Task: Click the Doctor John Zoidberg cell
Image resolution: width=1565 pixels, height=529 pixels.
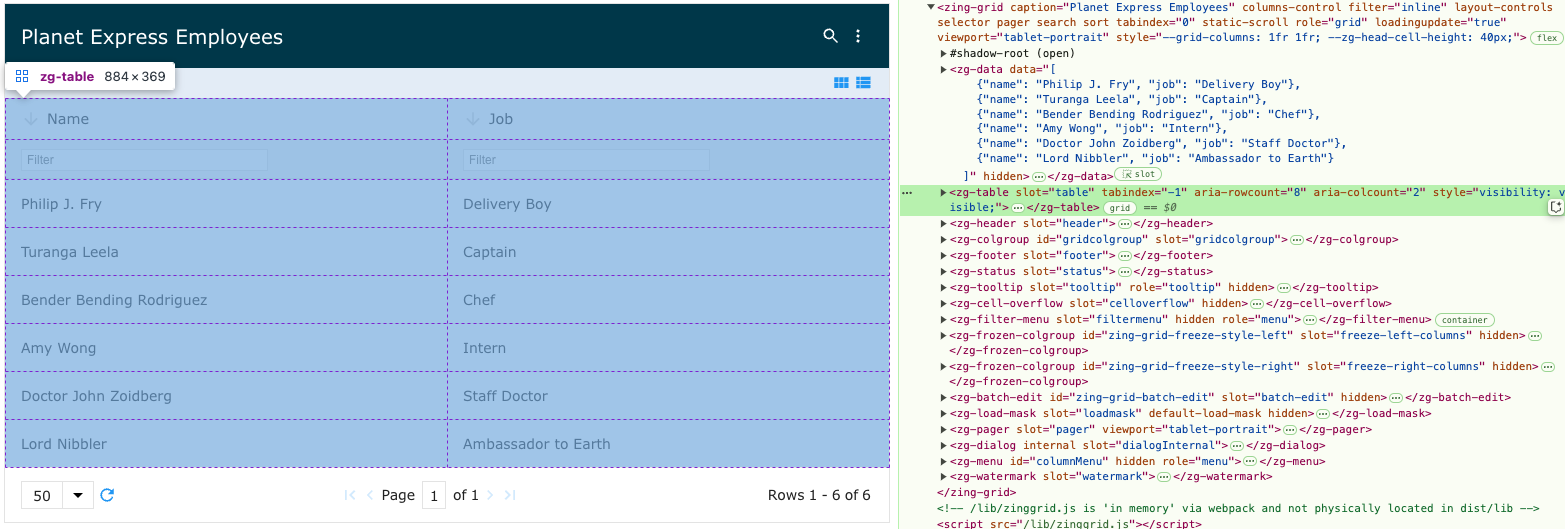Action: pos(226,396)
